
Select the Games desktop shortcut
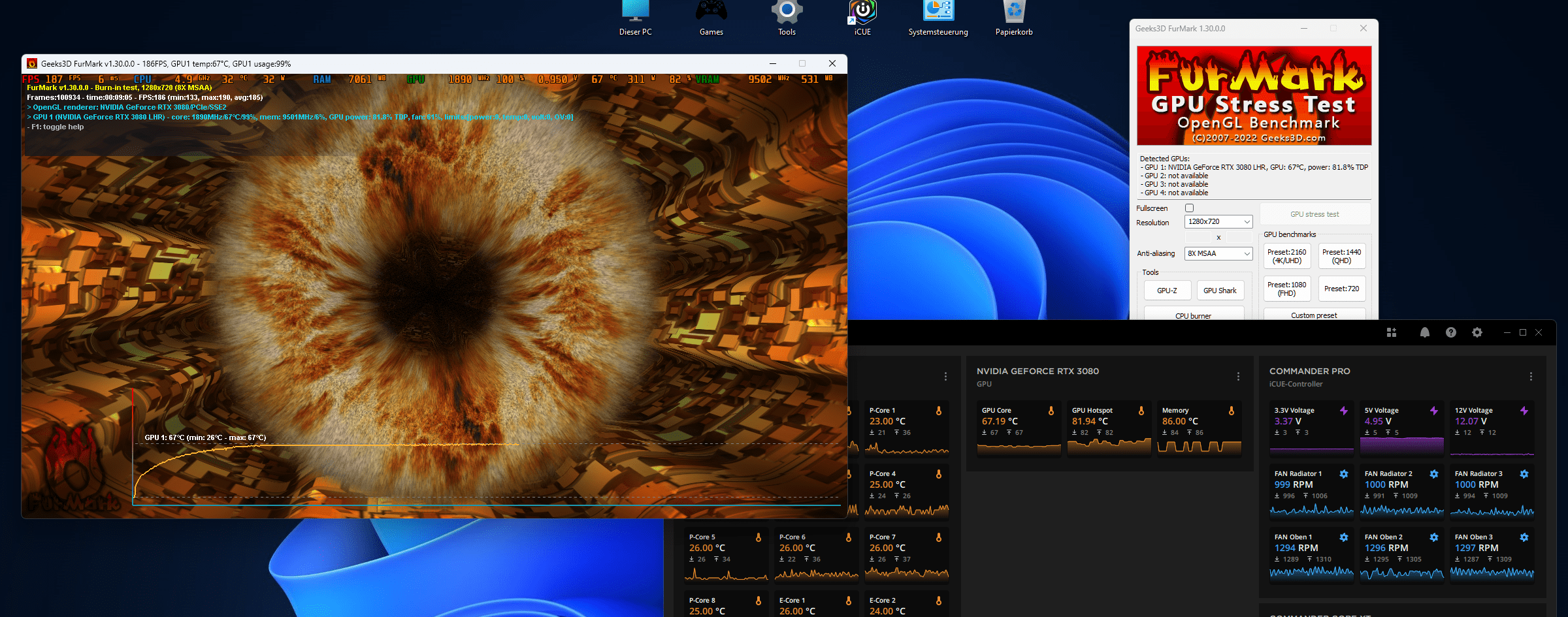[711, 18]
